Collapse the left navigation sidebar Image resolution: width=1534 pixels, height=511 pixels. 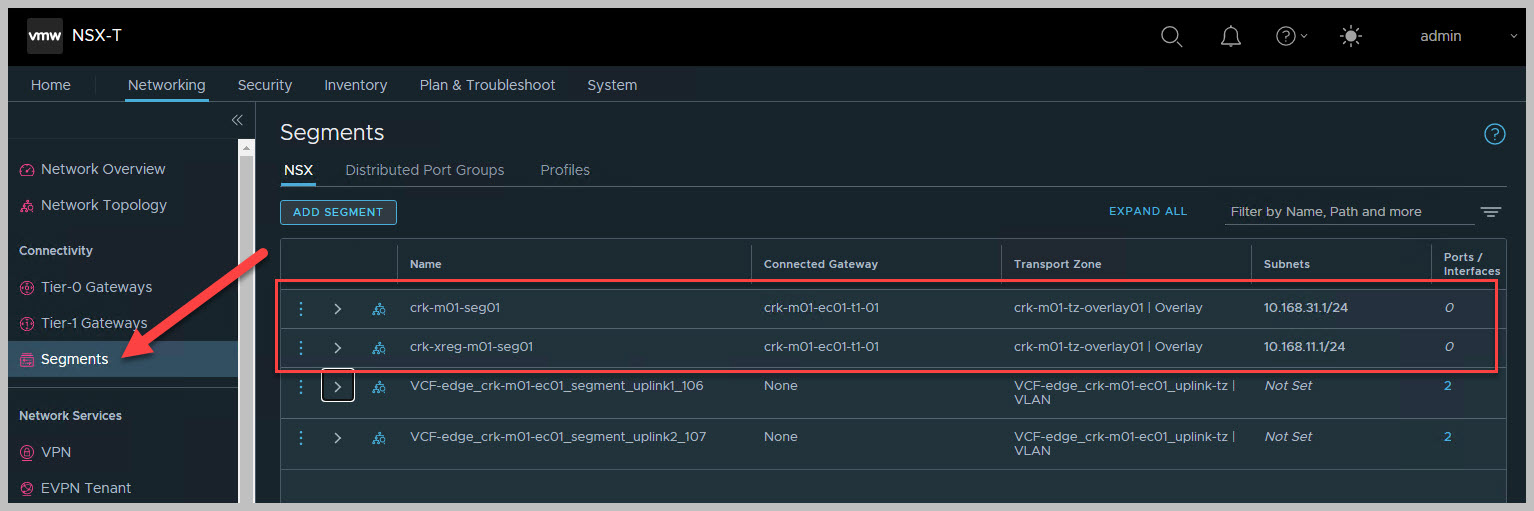[x=237, y=120]
